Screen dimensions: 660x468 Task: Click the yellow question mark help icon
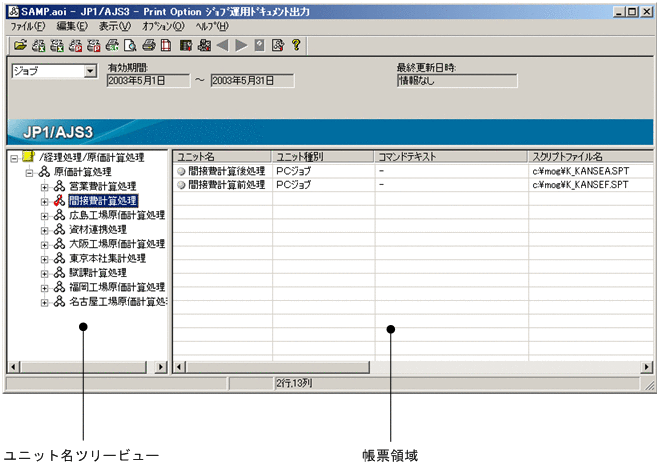(x=295, y=45)
